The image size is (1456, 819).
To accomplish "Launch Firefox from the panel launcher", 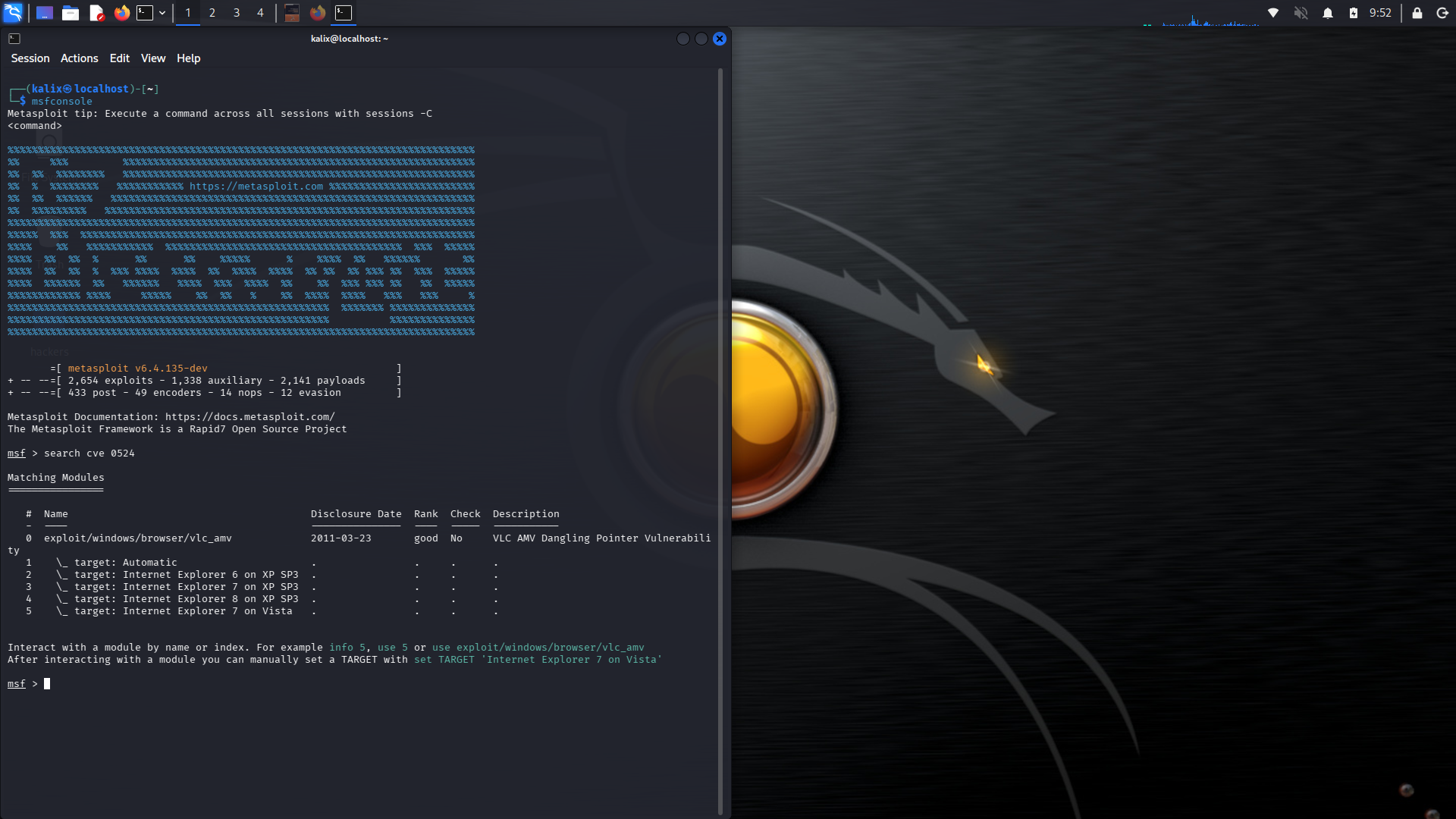I will click(x=121, y=13).
